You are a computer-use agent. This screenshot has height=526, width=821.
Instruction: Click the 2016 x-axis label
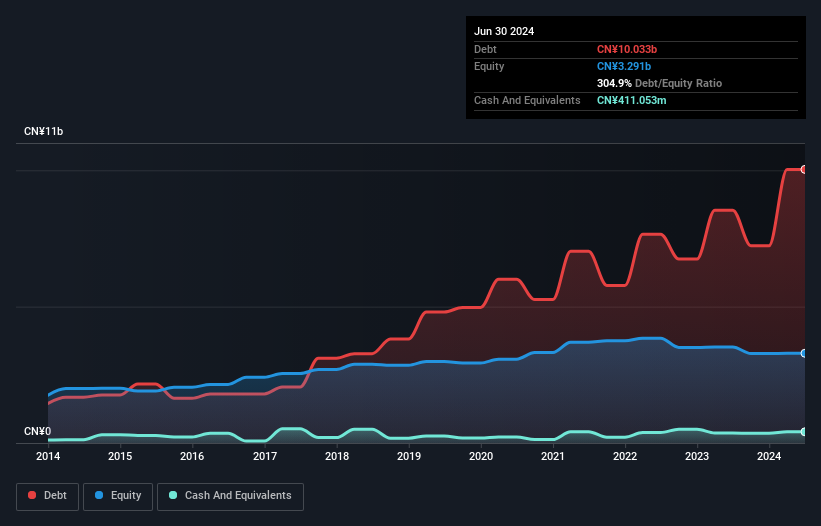tap(192, 456)
